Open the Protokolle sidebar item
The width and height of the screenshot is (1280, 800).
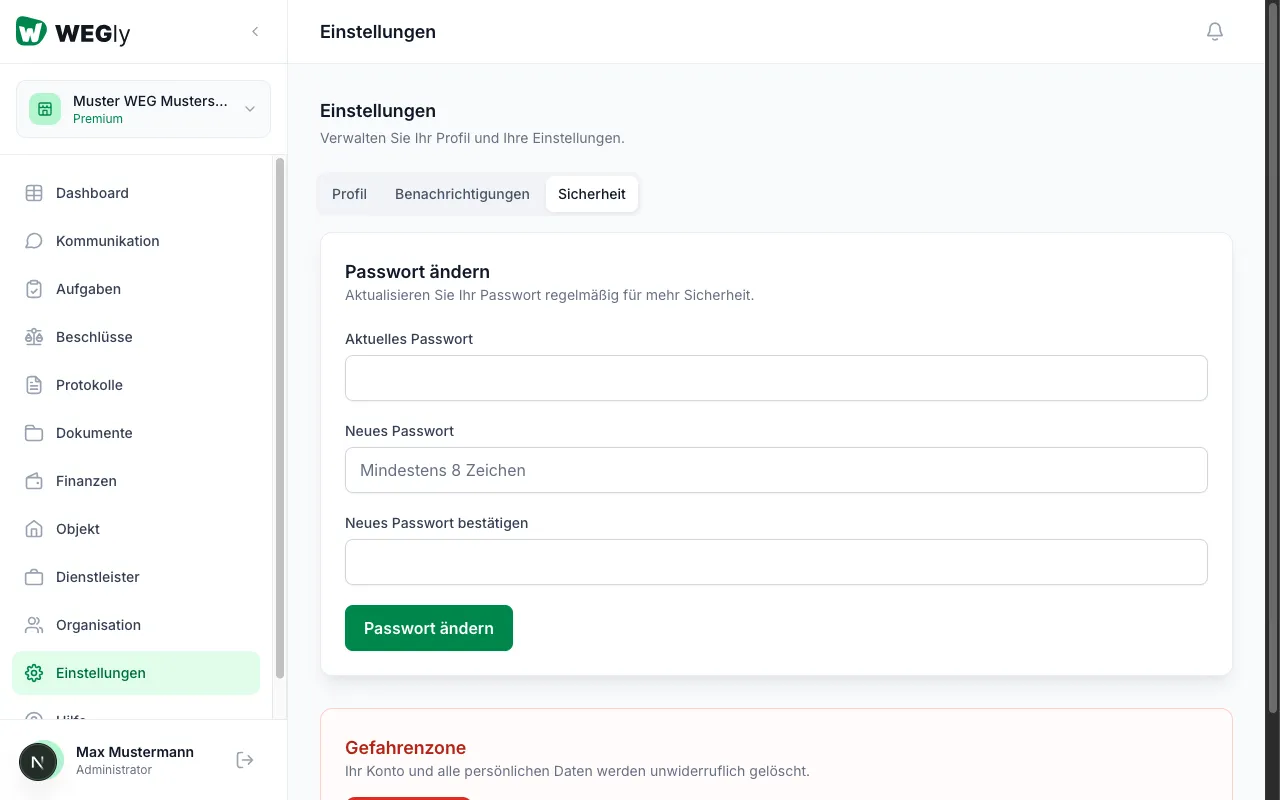[89, 385]
